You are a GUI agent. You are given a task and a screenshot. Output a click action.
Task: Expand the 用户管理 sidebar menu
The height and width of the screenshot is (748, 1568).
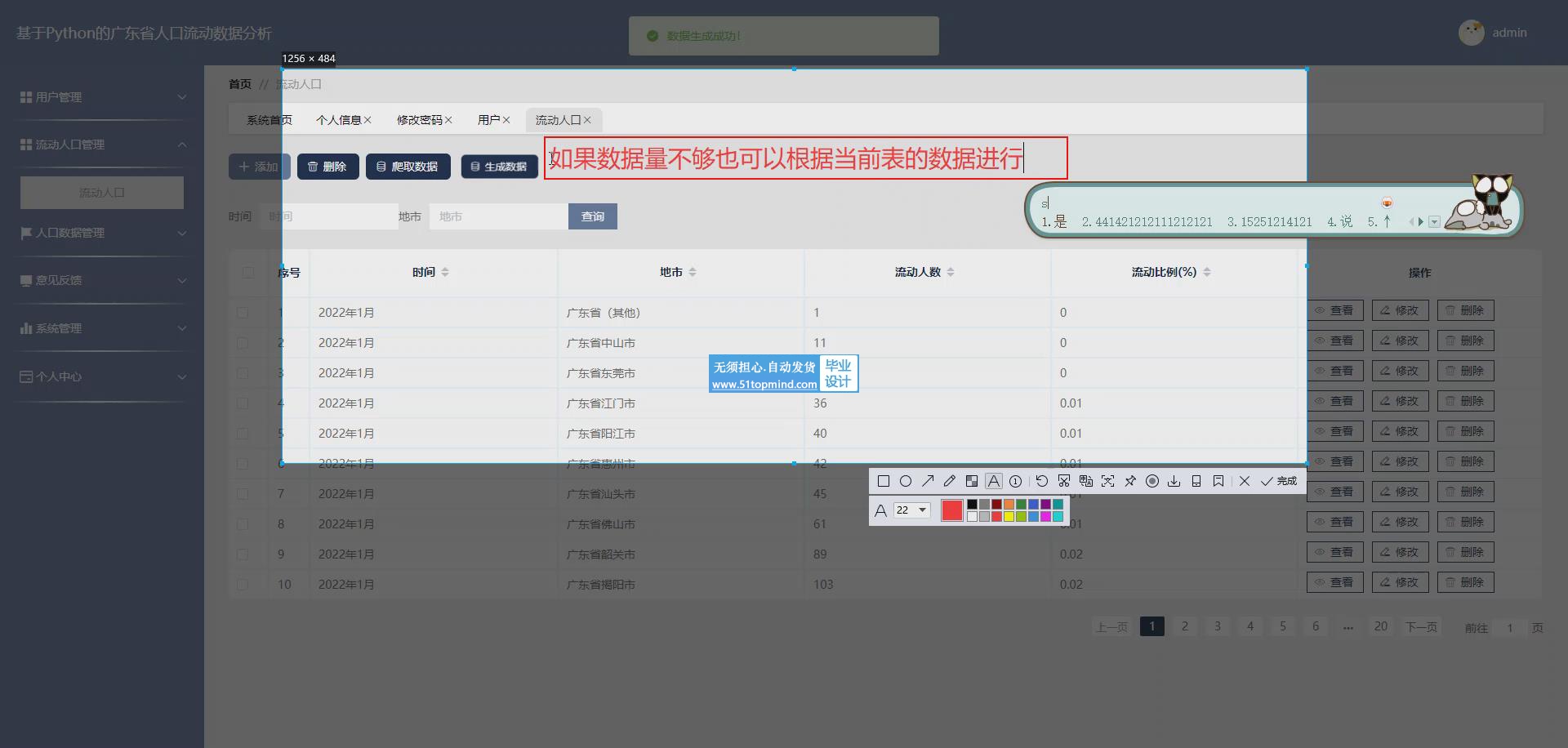(x=102, y=97)
